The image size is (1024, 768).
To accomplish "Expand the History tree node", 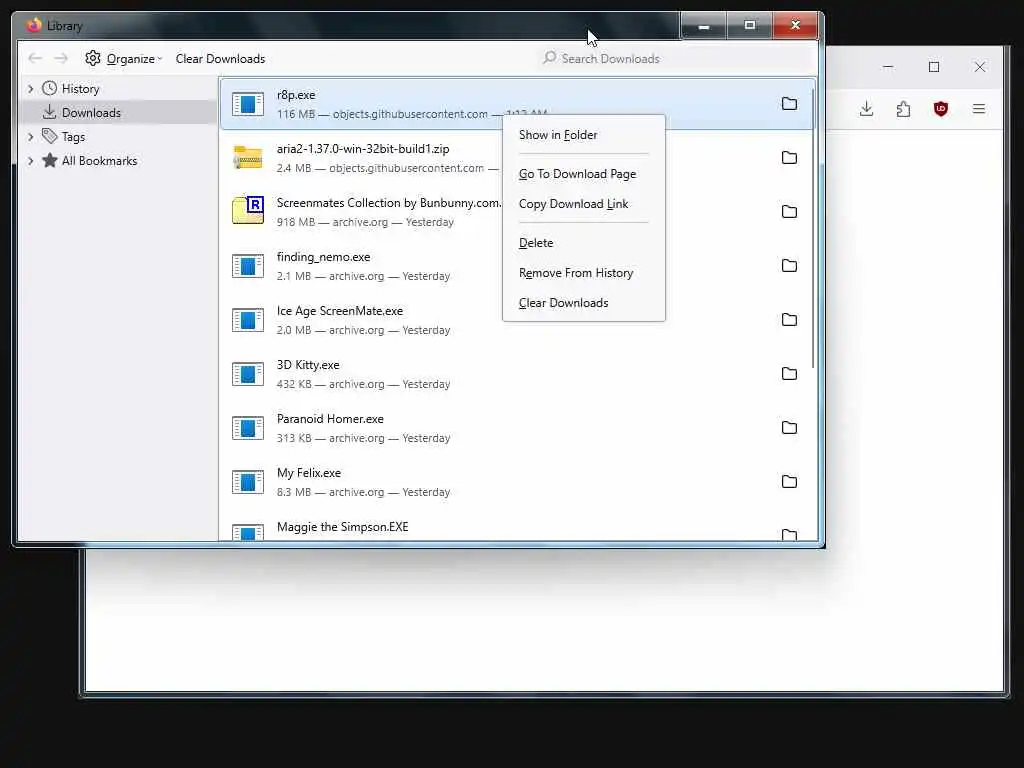I will 31,89.
